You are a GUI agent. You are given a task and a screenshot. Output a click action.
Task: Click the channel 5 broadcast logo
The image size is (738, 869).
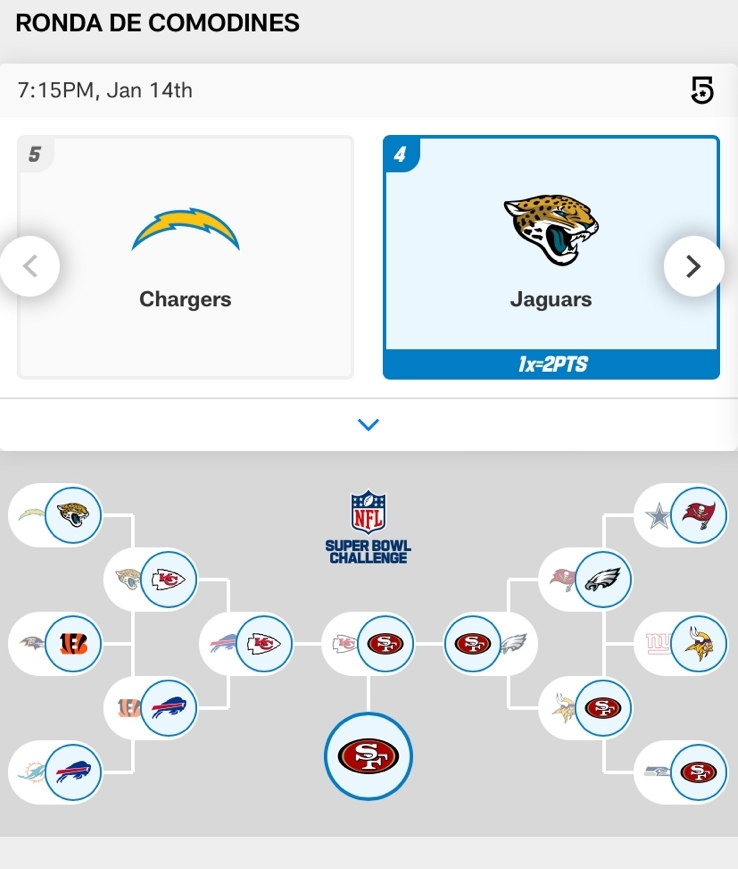[x=703, y=91]
